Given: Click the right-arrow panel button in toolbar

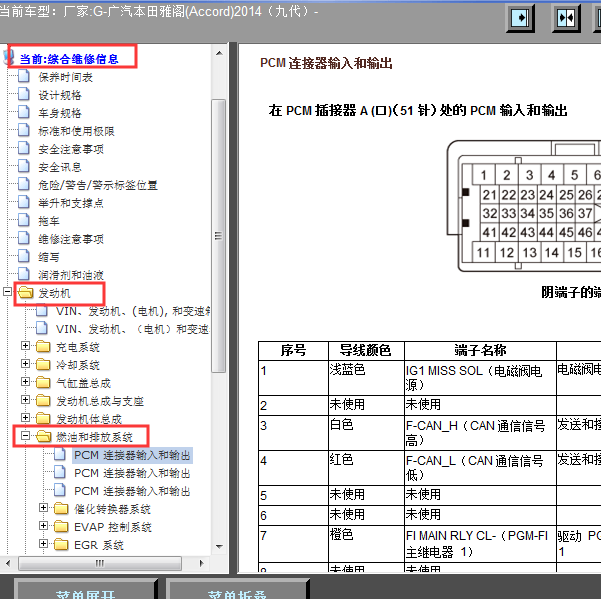Looking at the screenshot, I should [x=520, y=18].
